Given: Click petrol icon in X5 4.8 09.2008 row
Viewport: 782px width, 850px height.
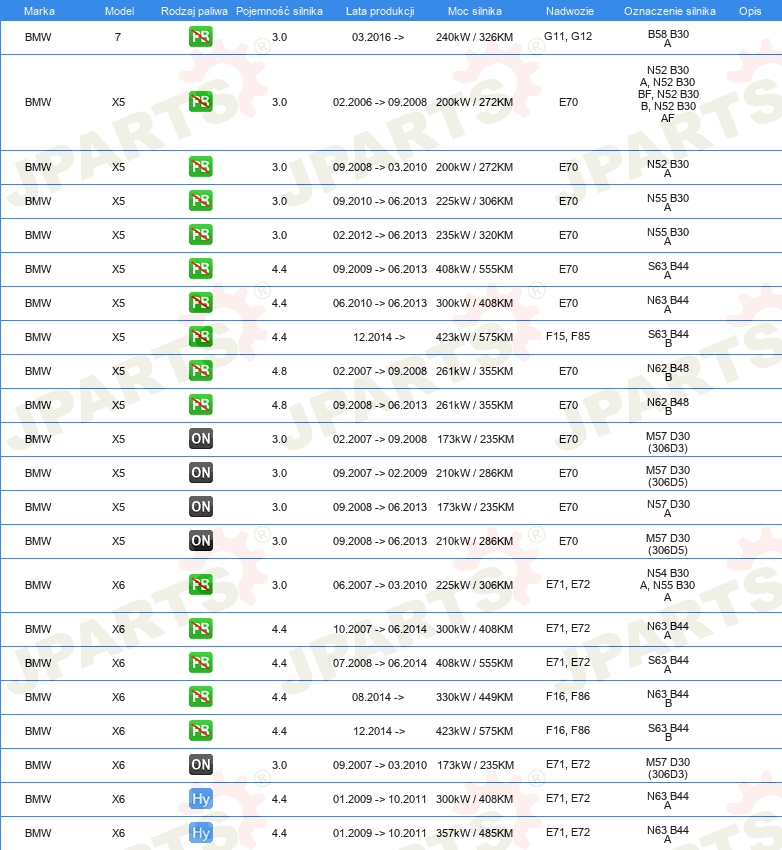Looking at the screenshot, I should pyautogui.click(x=201, y=405).
